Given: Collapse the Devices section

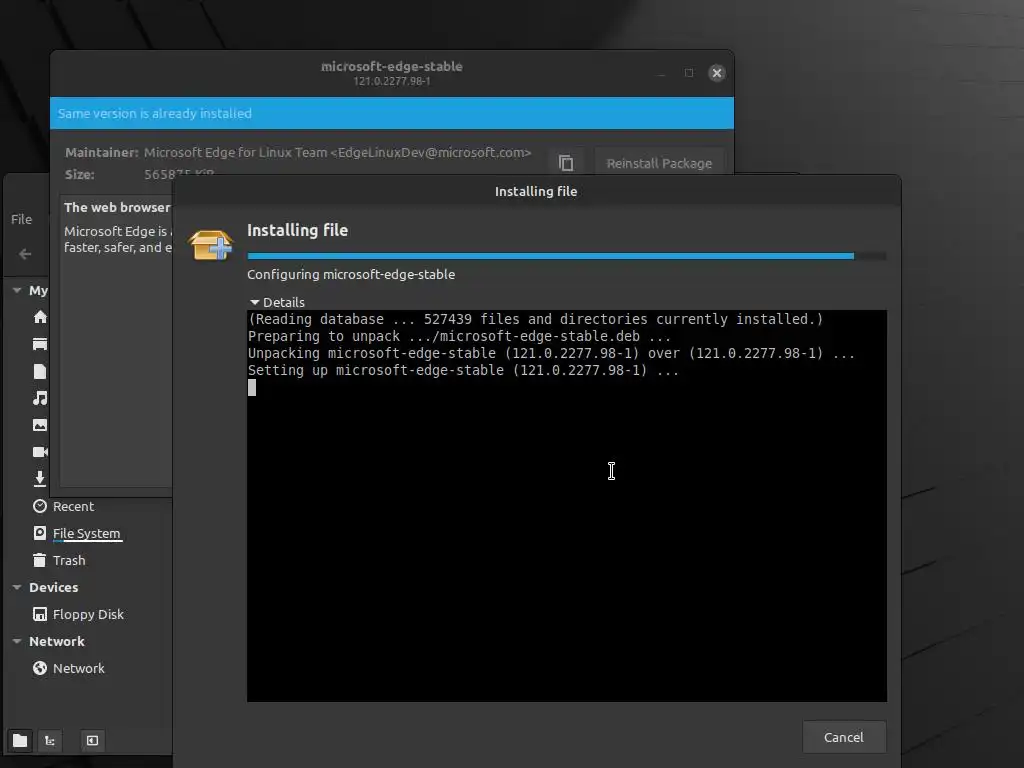Looking at the screenshot, I should (x=17, y=587).
